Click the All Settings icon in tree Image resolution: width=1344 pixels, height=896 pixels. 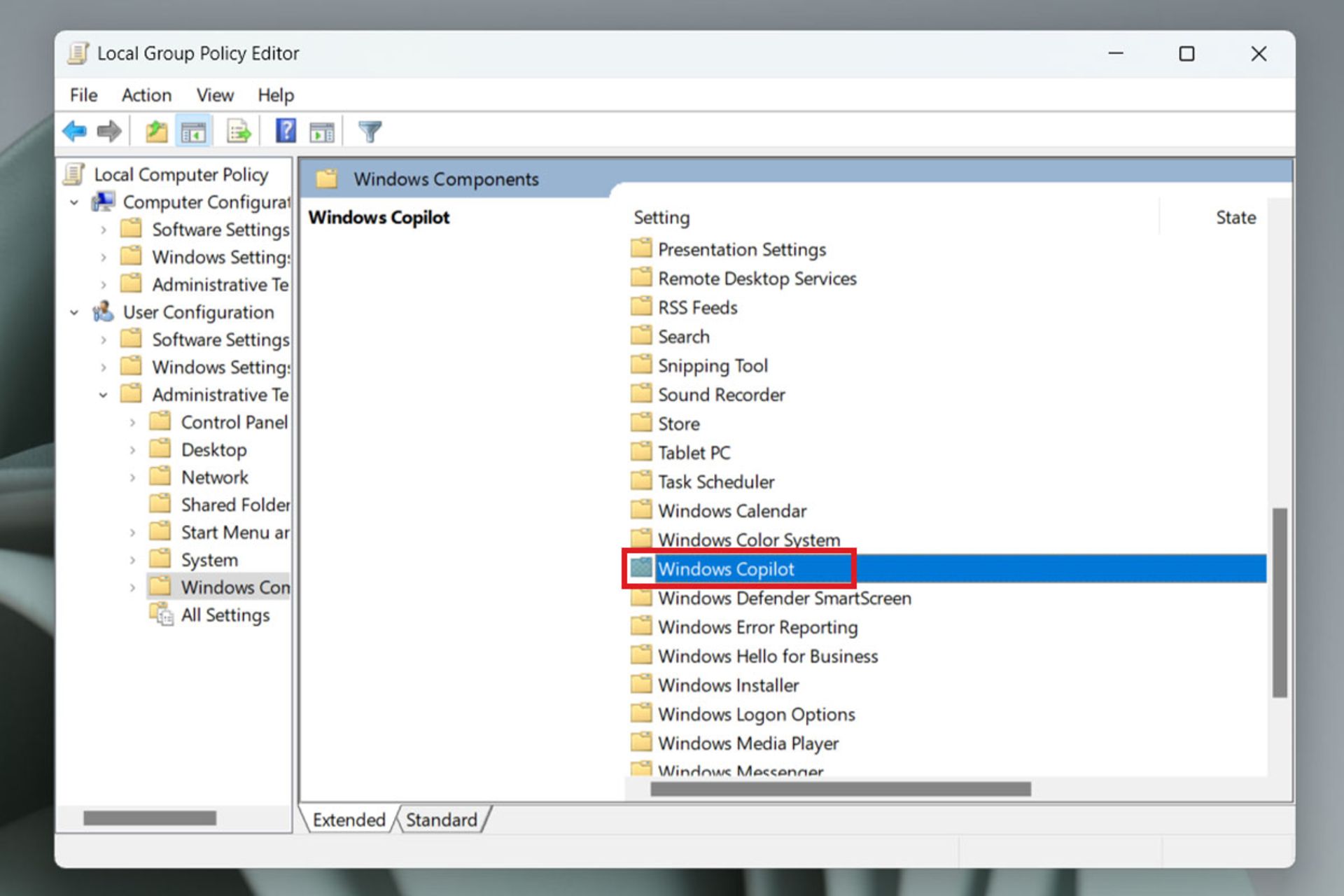[x=162, y=615]
